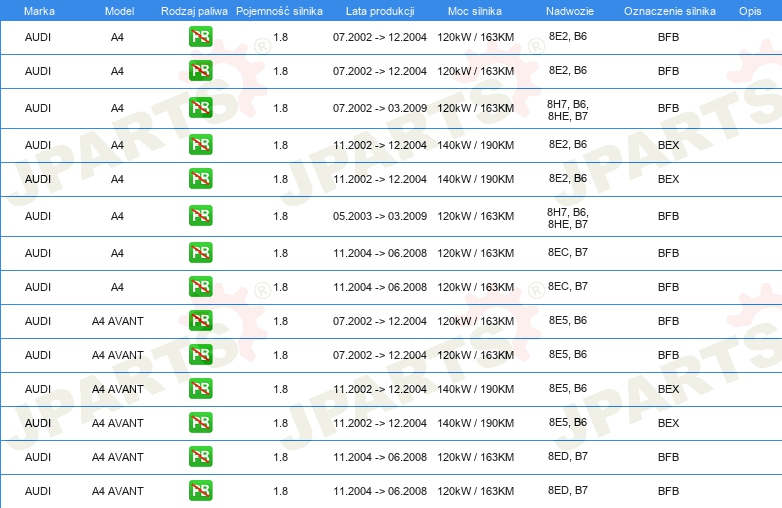Select fuel icon in first 140kW / 190KM row
Screen dimensions: 782x508
[200, 145]
